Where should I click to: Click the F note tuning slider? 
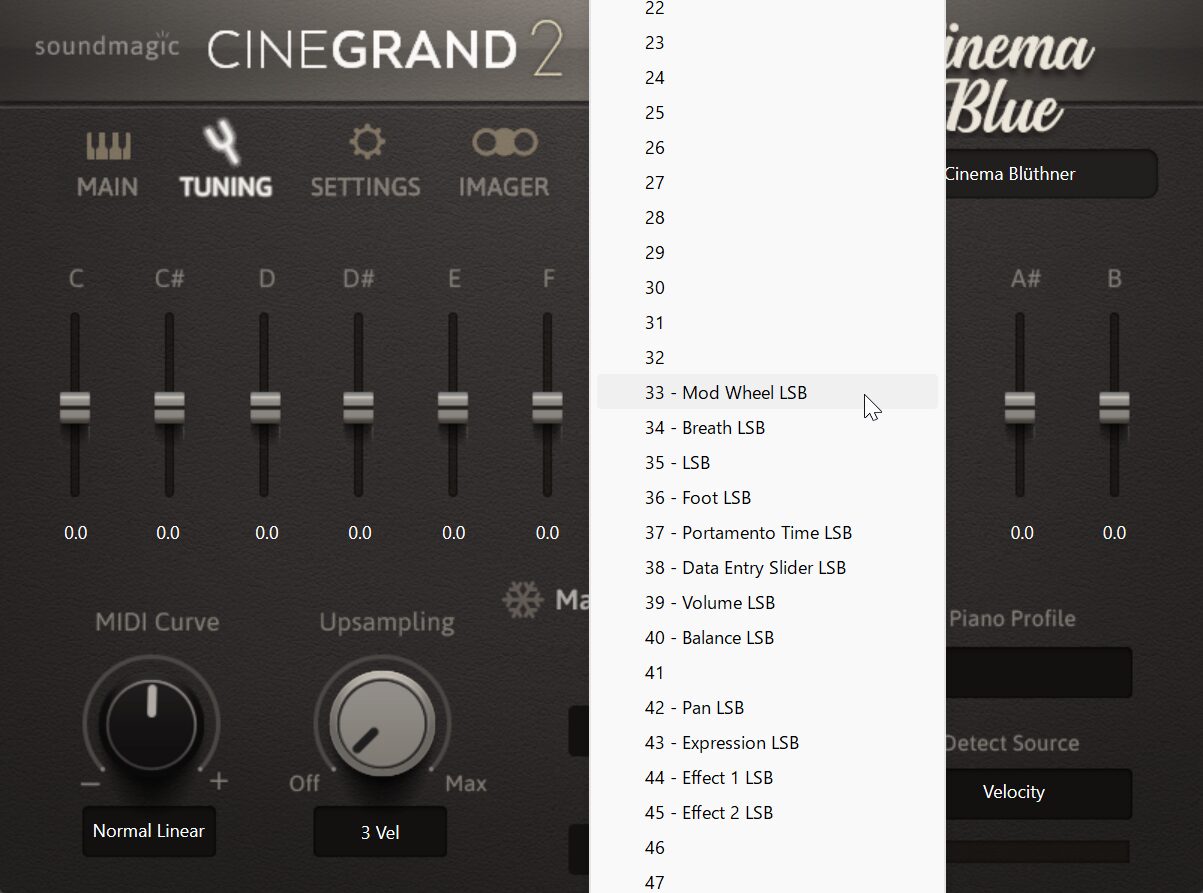(x=547, y=407)
